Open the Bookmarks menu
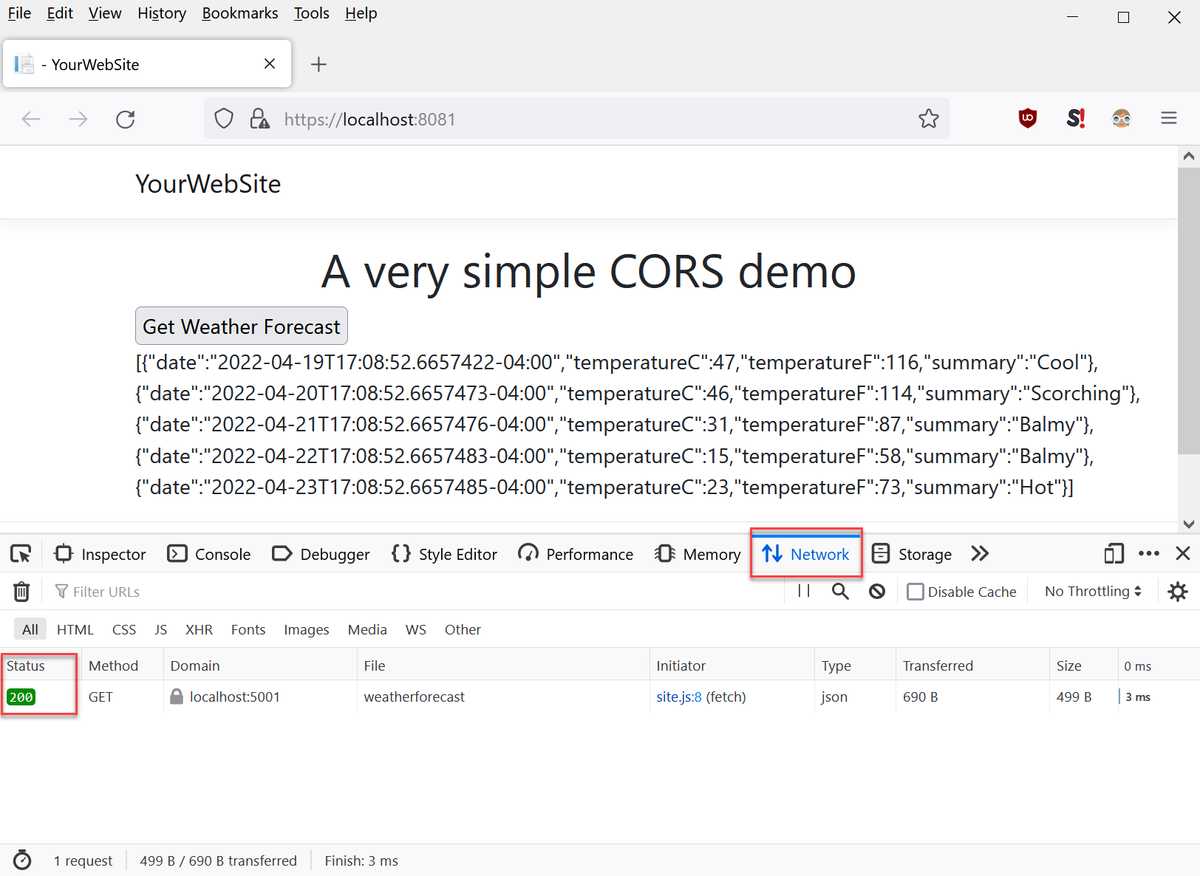This screenshot has height=876, width=1200. (x=240, y=13)
